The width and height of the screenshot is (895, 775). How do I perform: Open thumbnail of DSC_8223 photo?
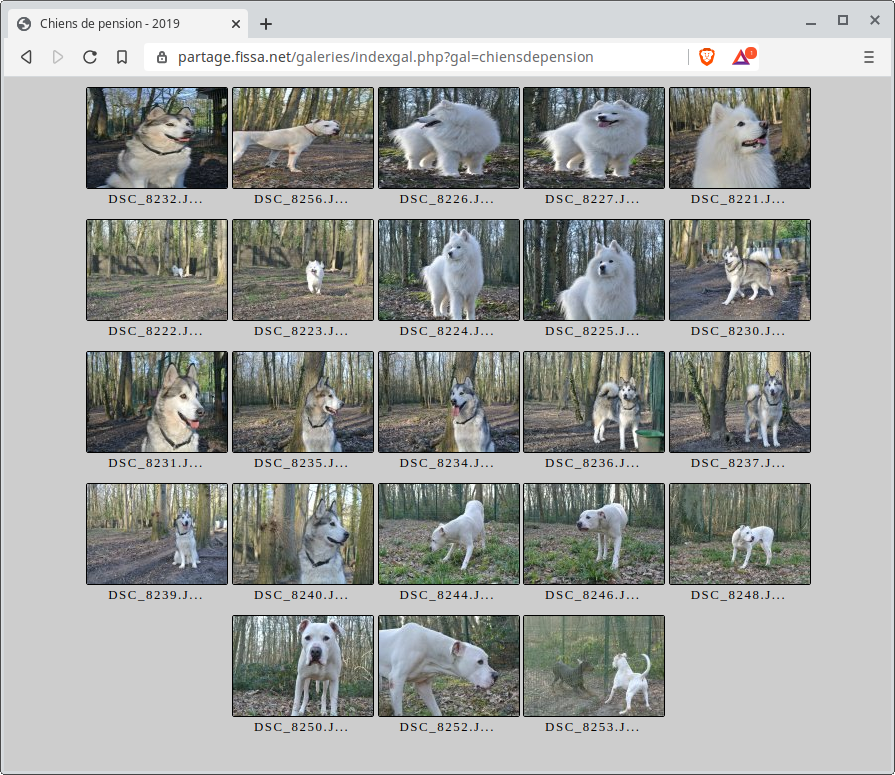303,270
